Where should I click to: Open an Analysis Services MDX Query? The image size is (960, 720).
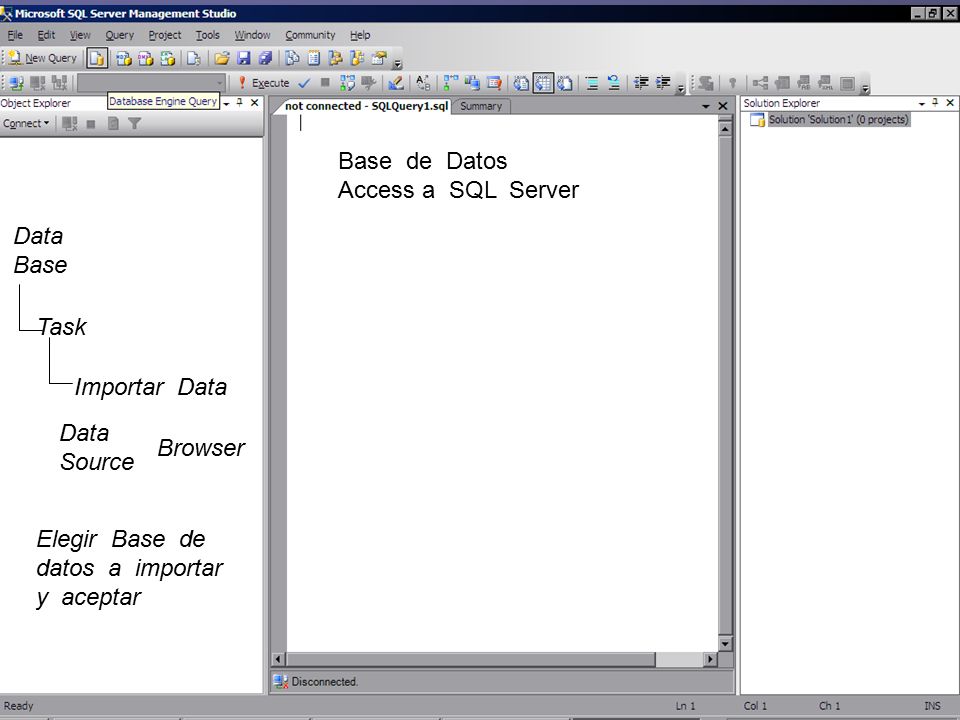point(124,58)
